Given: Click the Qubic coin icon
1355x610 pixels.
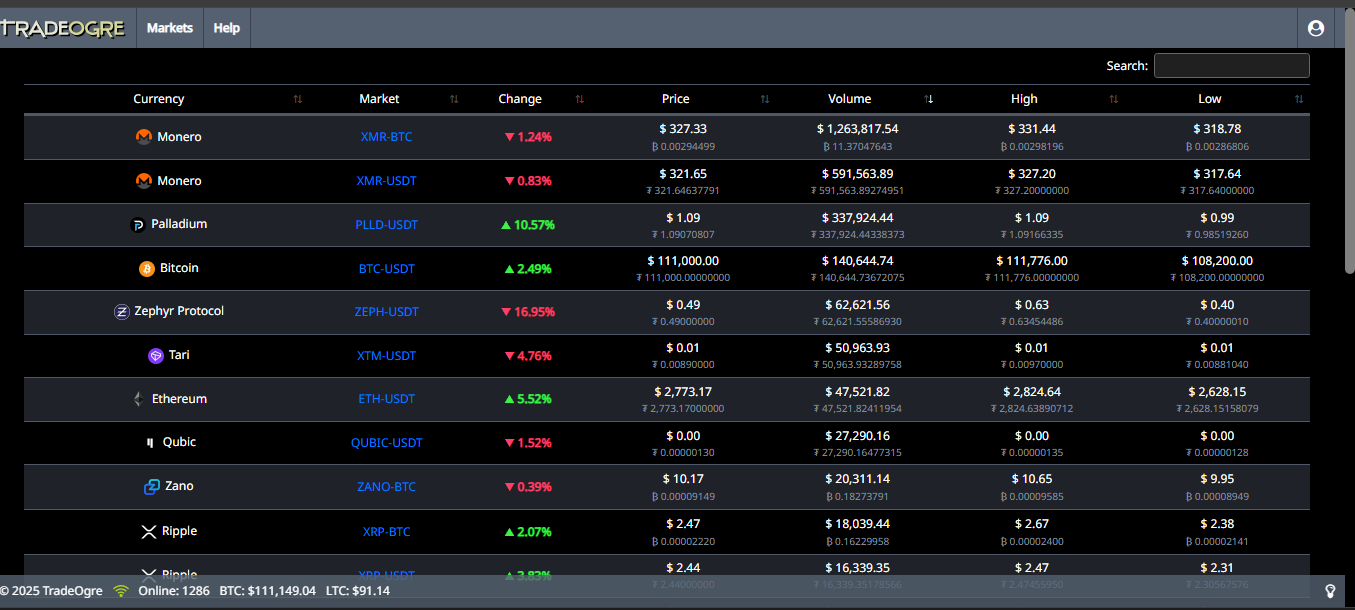Looking at the screenshot, I should pos(150,442).
